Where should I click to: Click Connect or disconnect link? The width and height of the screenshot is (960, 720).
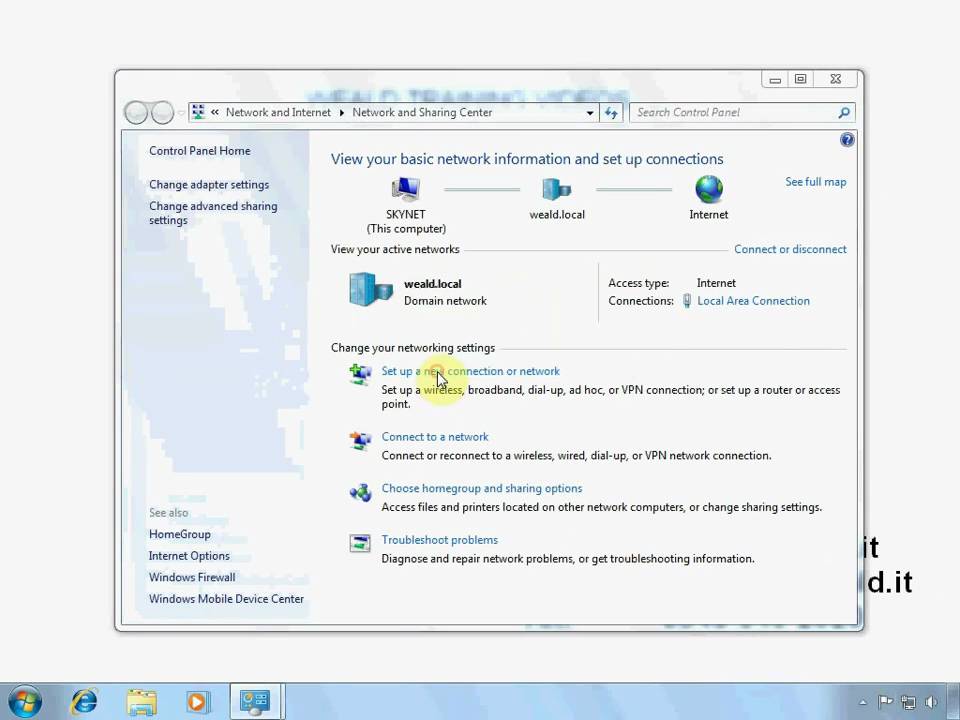[790, 249]
